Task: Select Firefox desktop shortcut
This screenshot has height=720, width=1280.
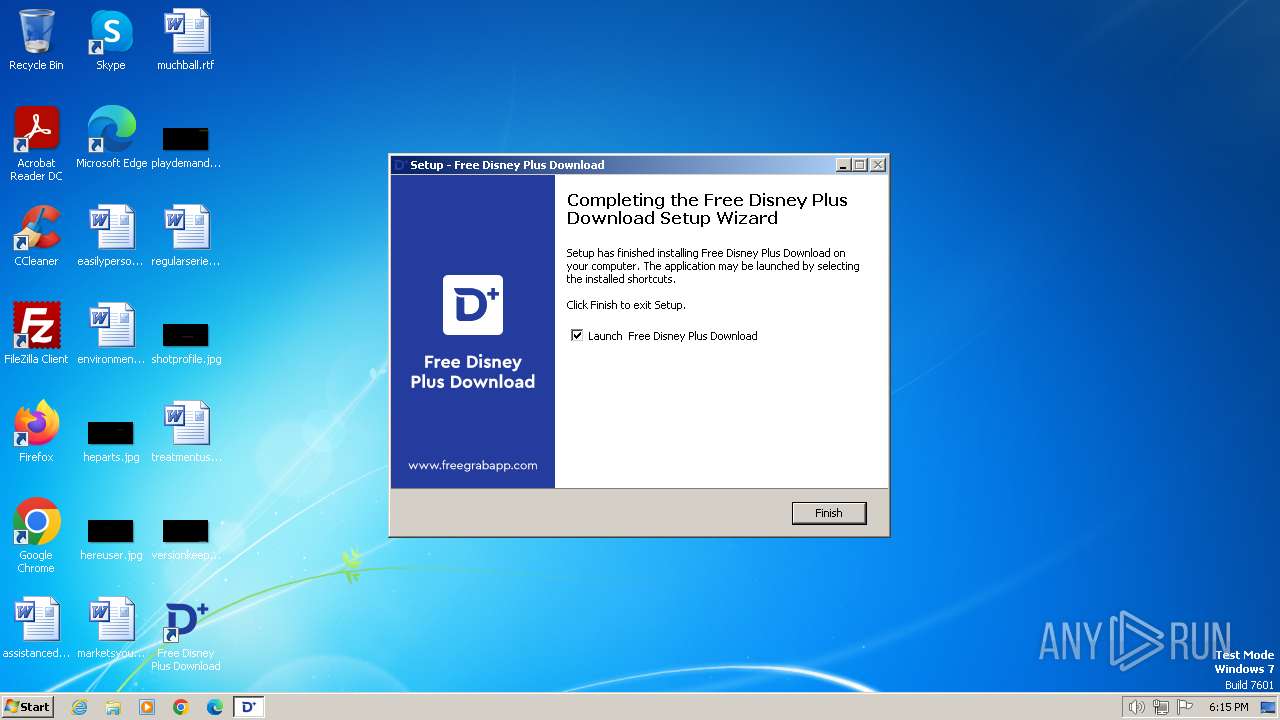Action: tap(36, 432)
